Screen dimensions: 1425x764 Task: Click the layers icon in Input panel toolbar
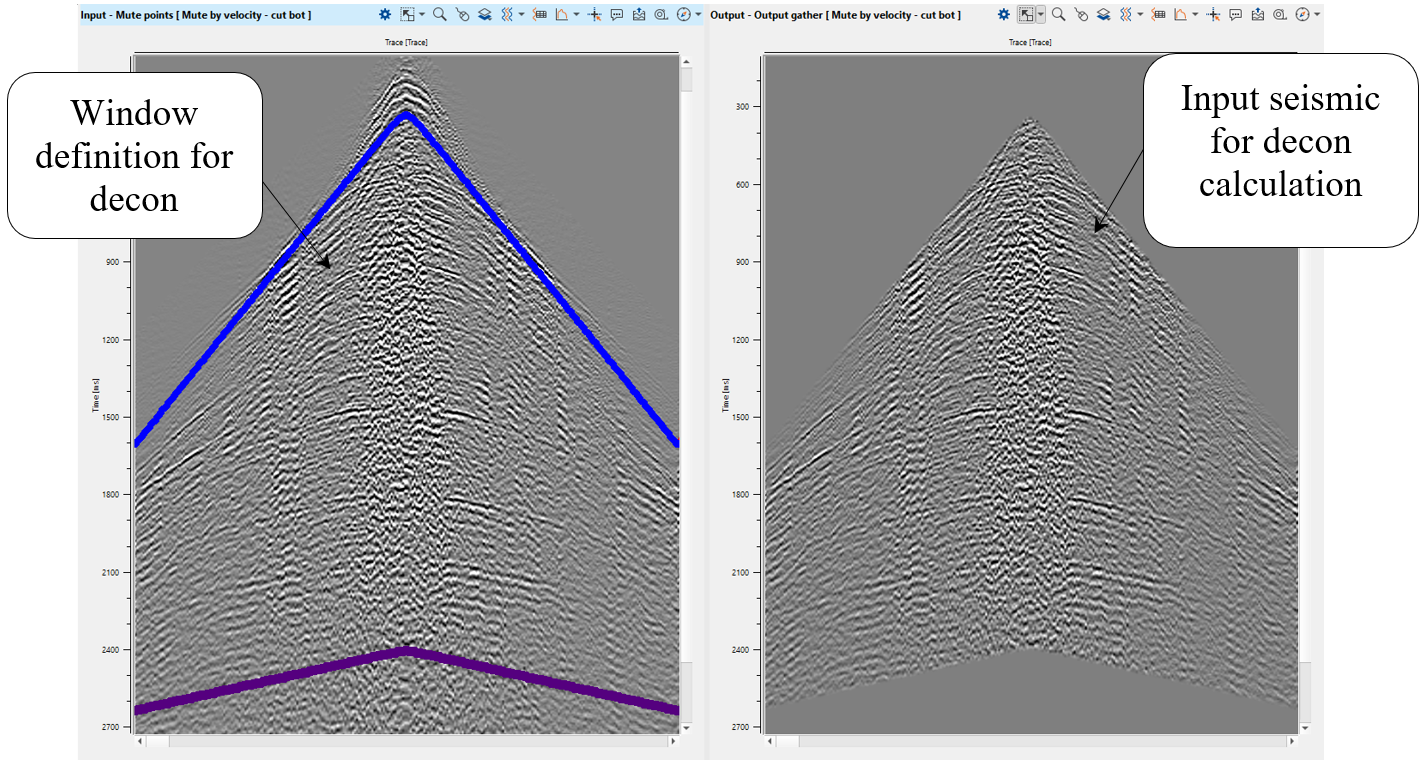(x=485, y=15)
